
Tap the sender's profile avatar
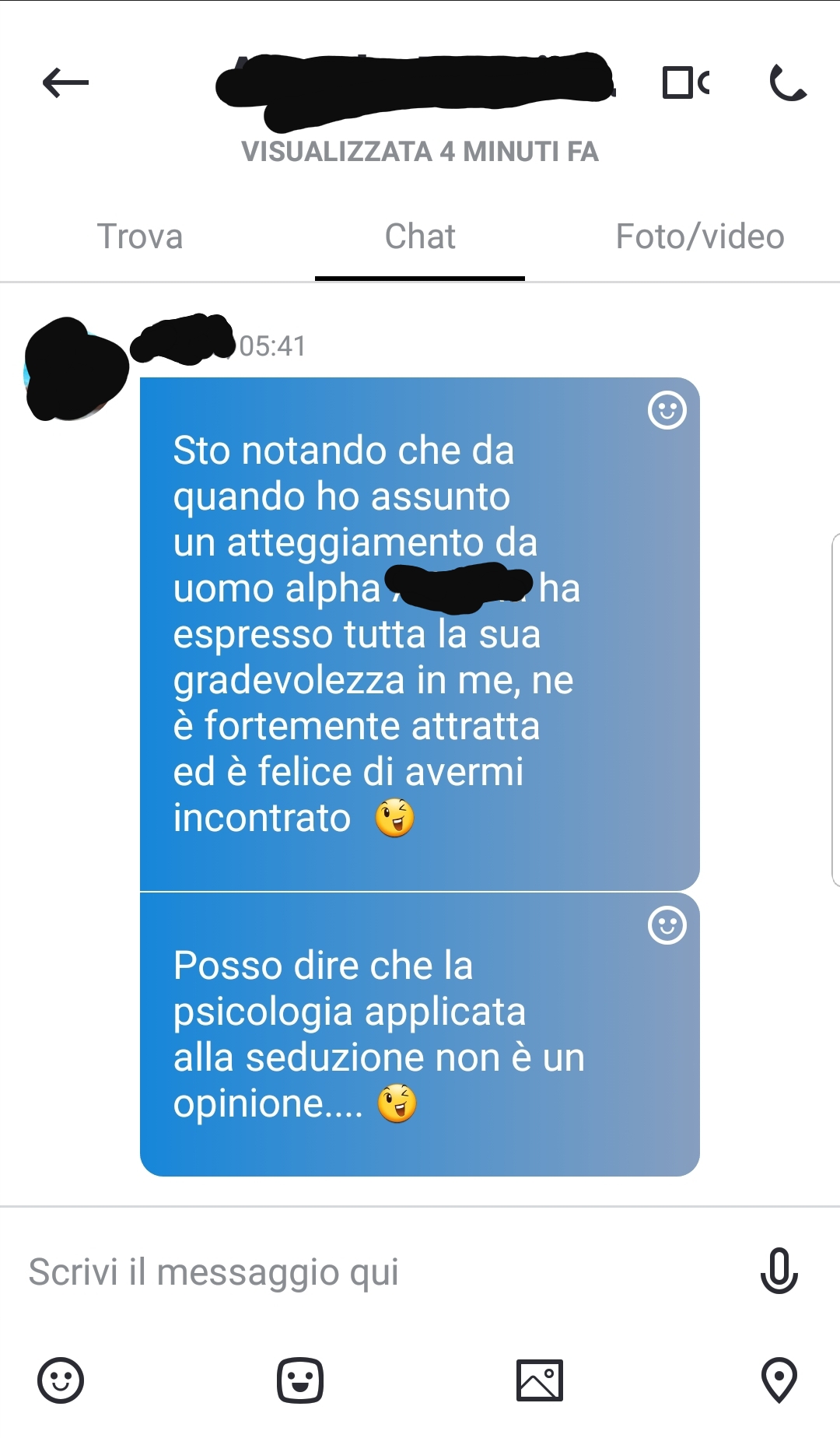(x=75, y=369)
